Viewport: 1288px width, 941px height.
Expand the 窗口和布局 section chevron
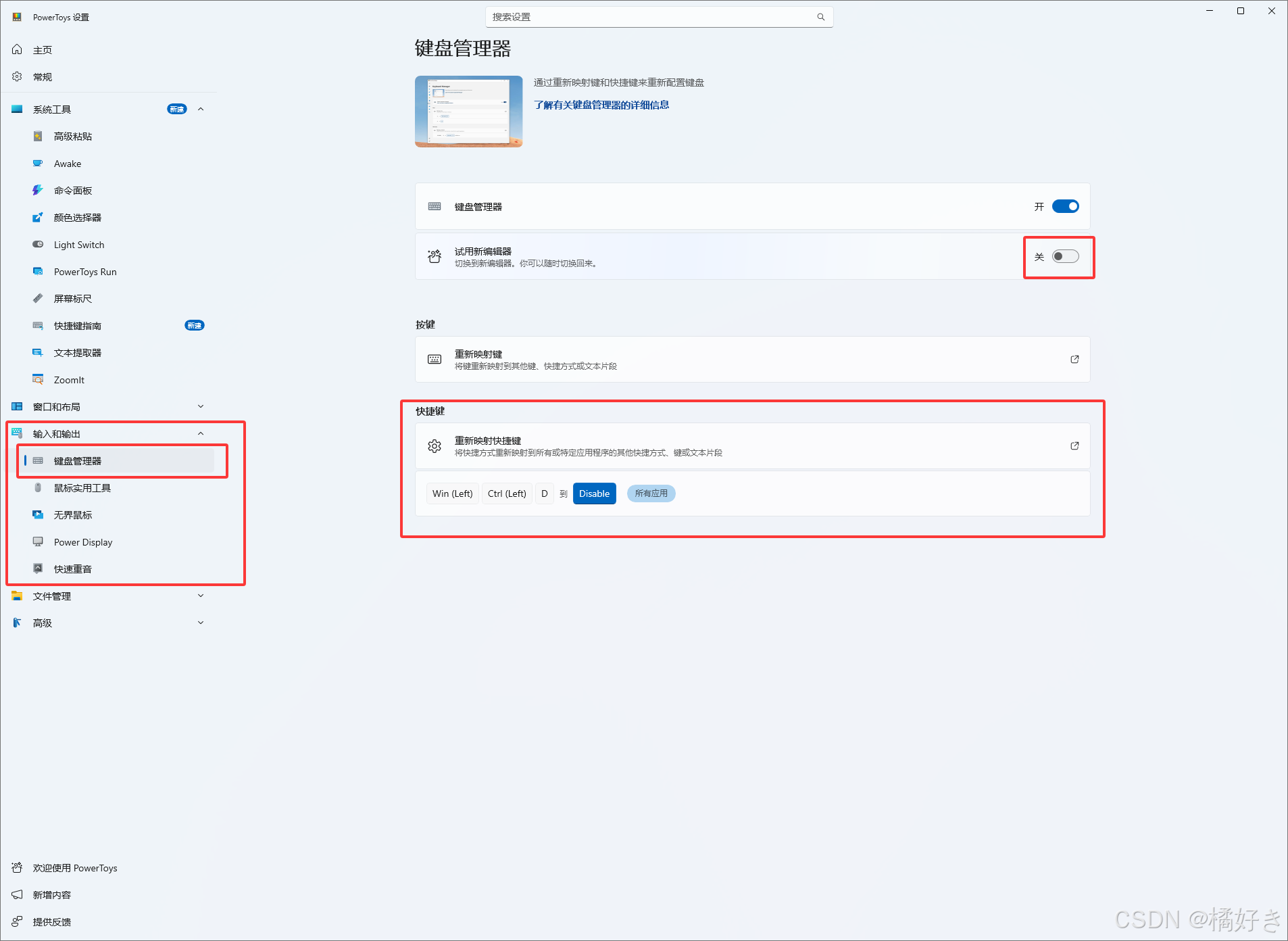[201, 406]
